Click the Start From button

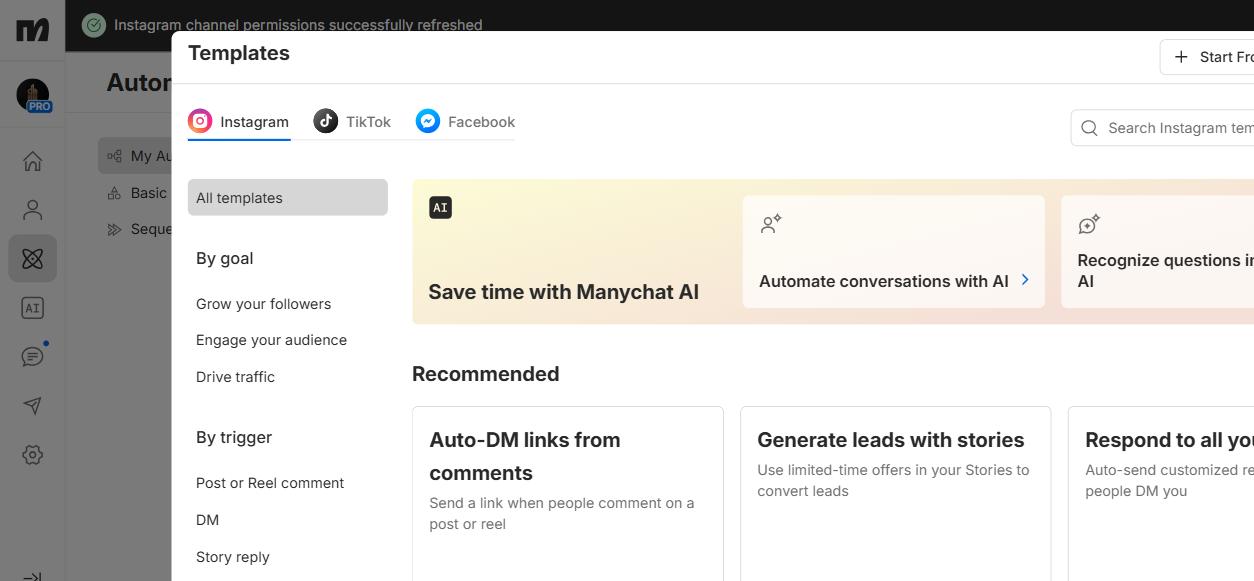pyautogui.click(x=1207, y=57)
